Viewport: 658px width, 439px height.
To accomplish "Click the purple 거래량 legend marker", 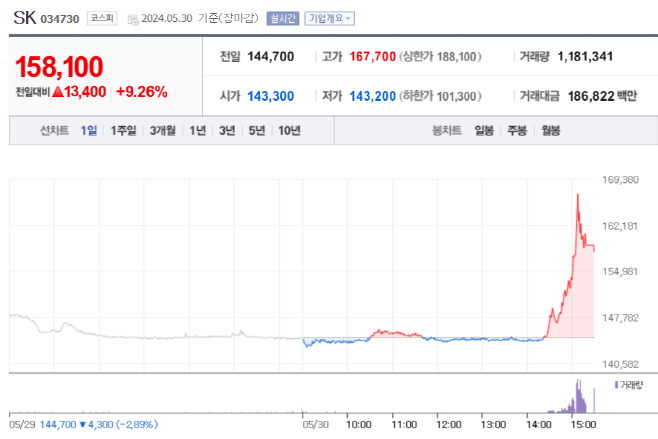I will tap(616, 384).
